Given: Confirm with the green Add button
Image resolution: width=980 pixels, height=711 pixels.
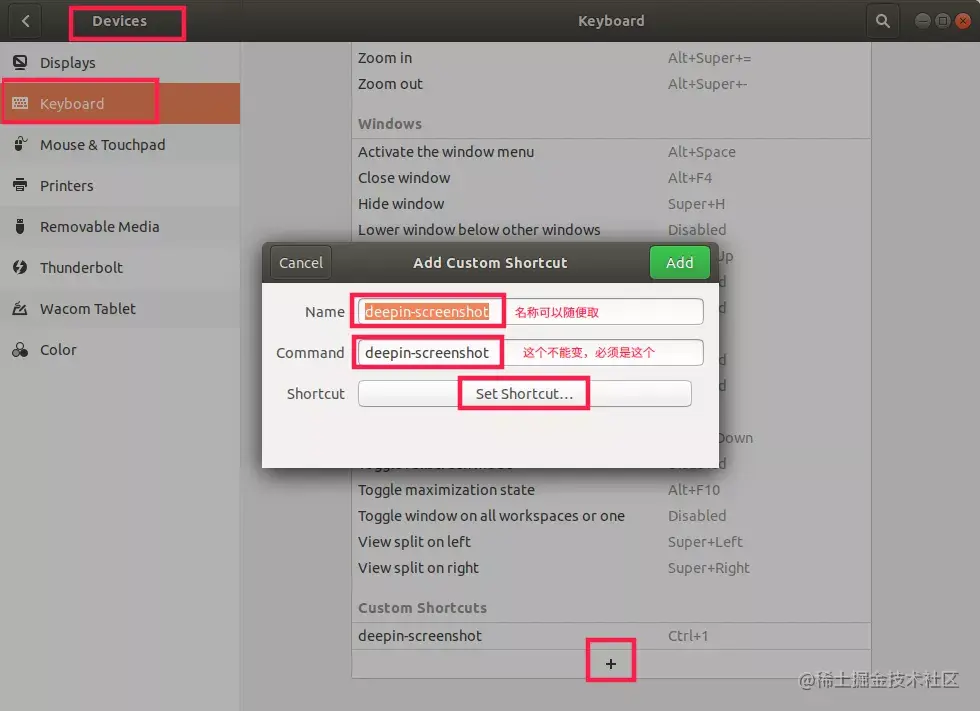Looking at the screenshot, I should point(679,262).
